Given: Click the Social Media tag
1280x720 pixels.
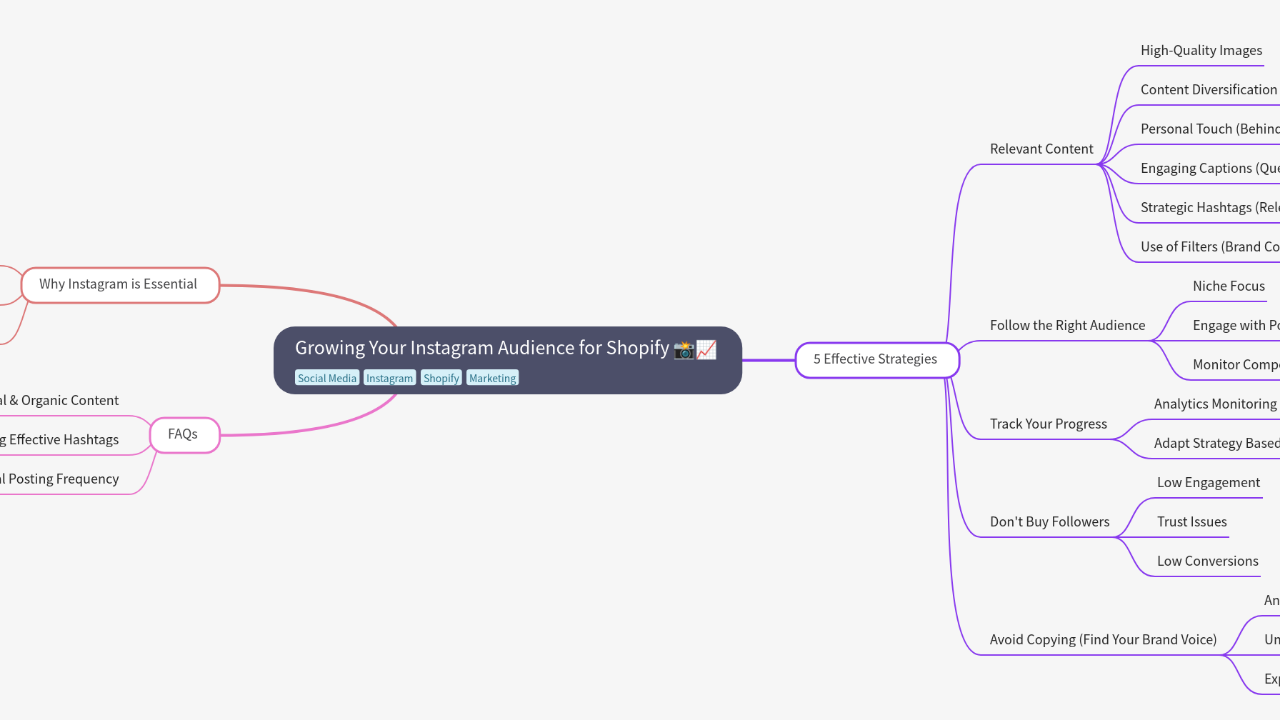Looking at the screenshot, I should pos(327,378).
